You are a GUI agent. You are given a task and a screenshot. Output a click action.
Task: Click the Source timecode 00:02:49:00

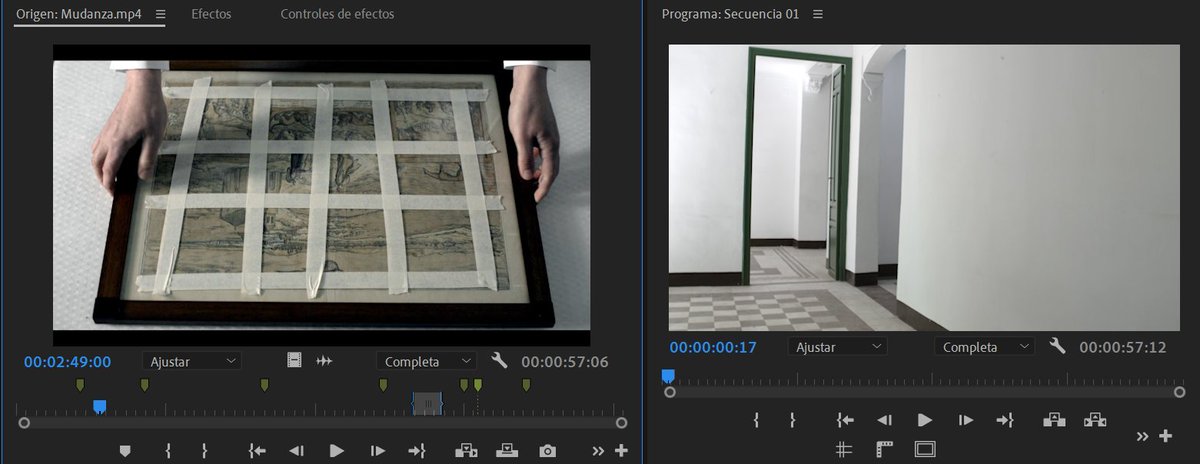pyautogui.click(x=68, y=362)
